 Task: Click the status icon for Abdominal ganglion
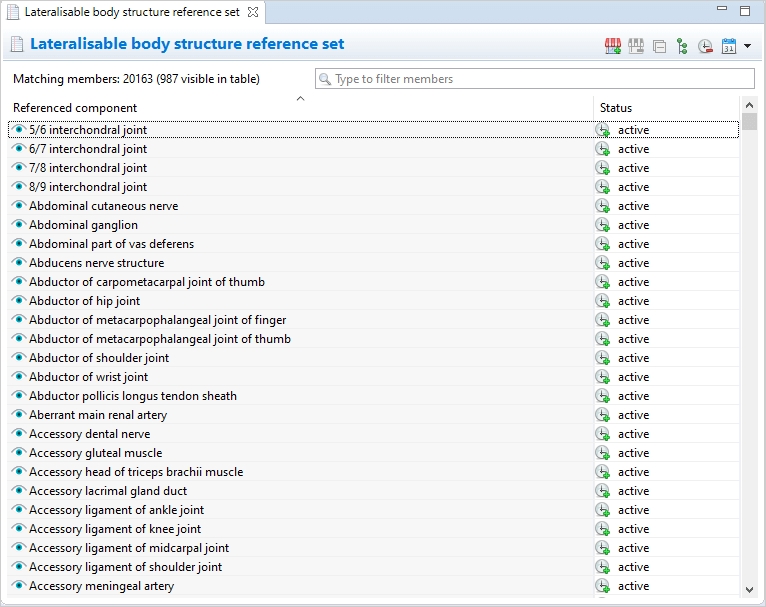click(602, 225)
